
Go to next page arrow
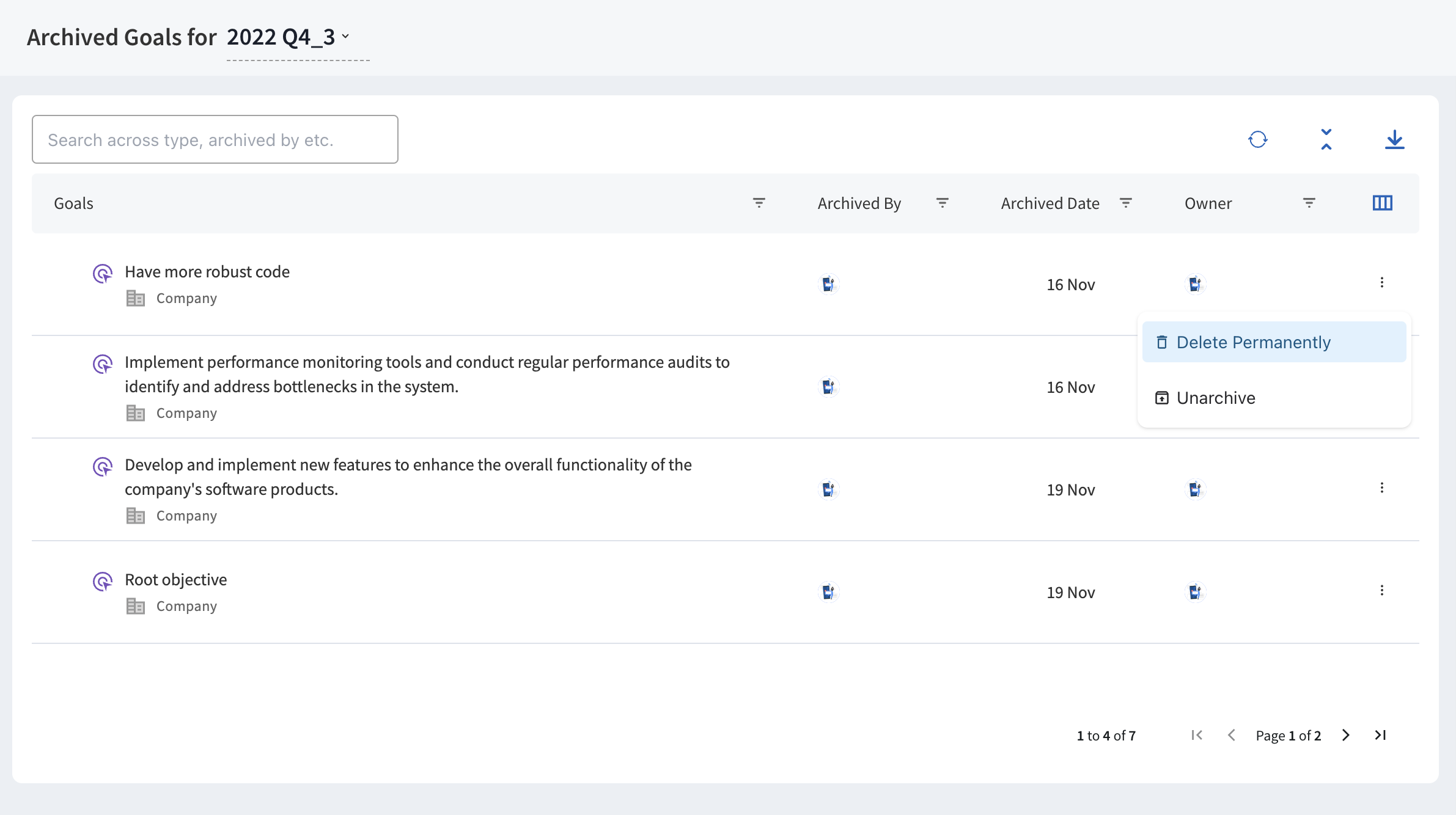click(1345, 735)
